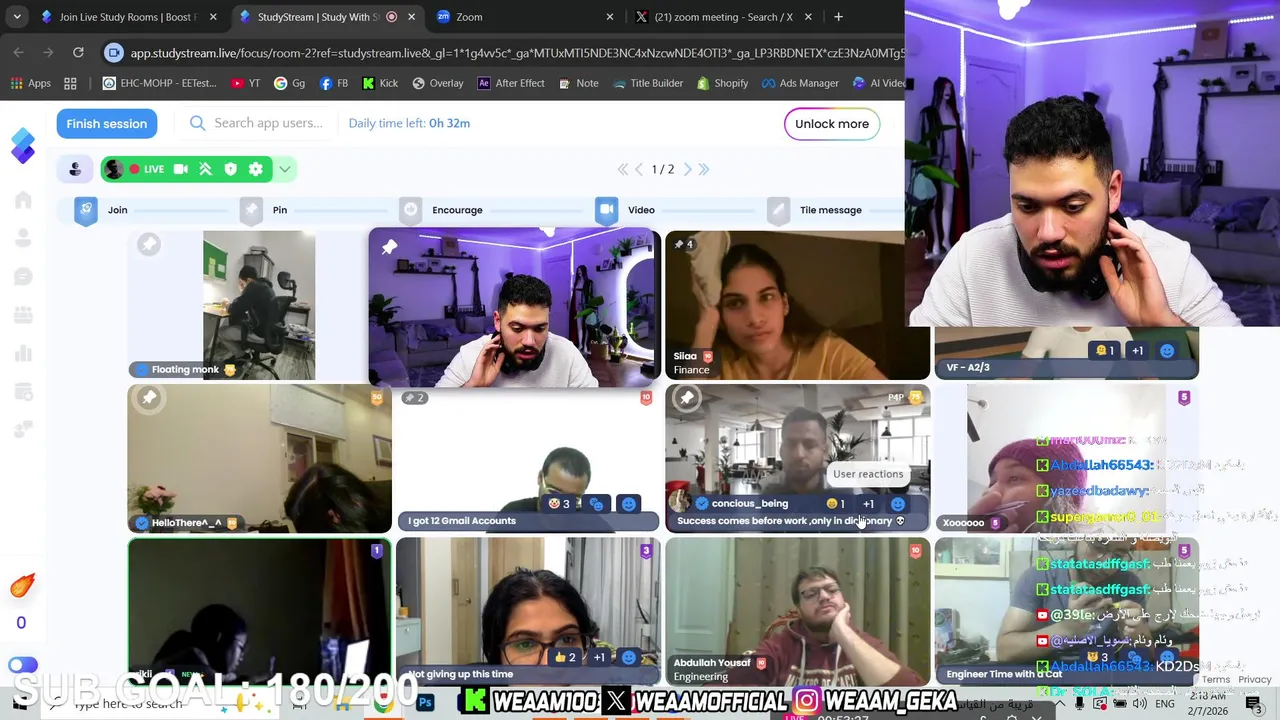Open Apps bookmark
This screenshot has width=1280, height=720.
click(29, 83)
